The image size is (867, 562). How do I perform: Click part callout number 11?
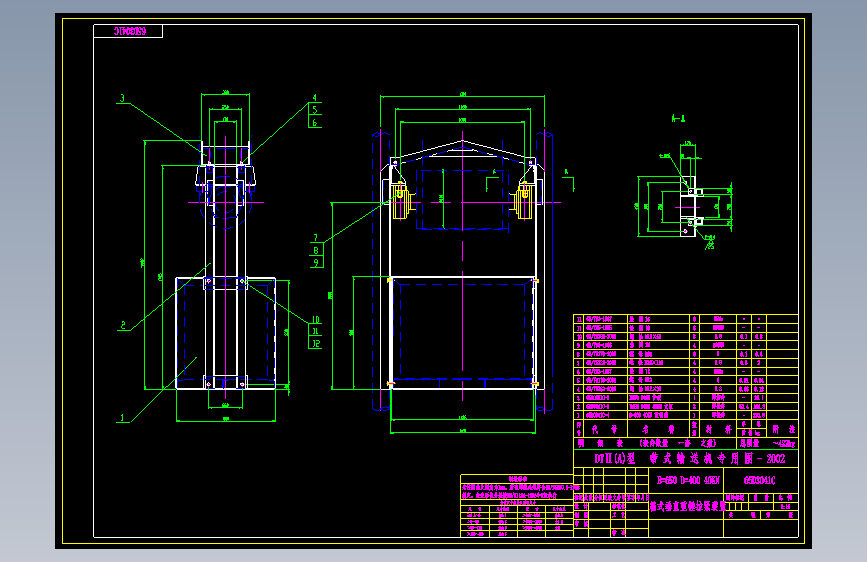316,331
